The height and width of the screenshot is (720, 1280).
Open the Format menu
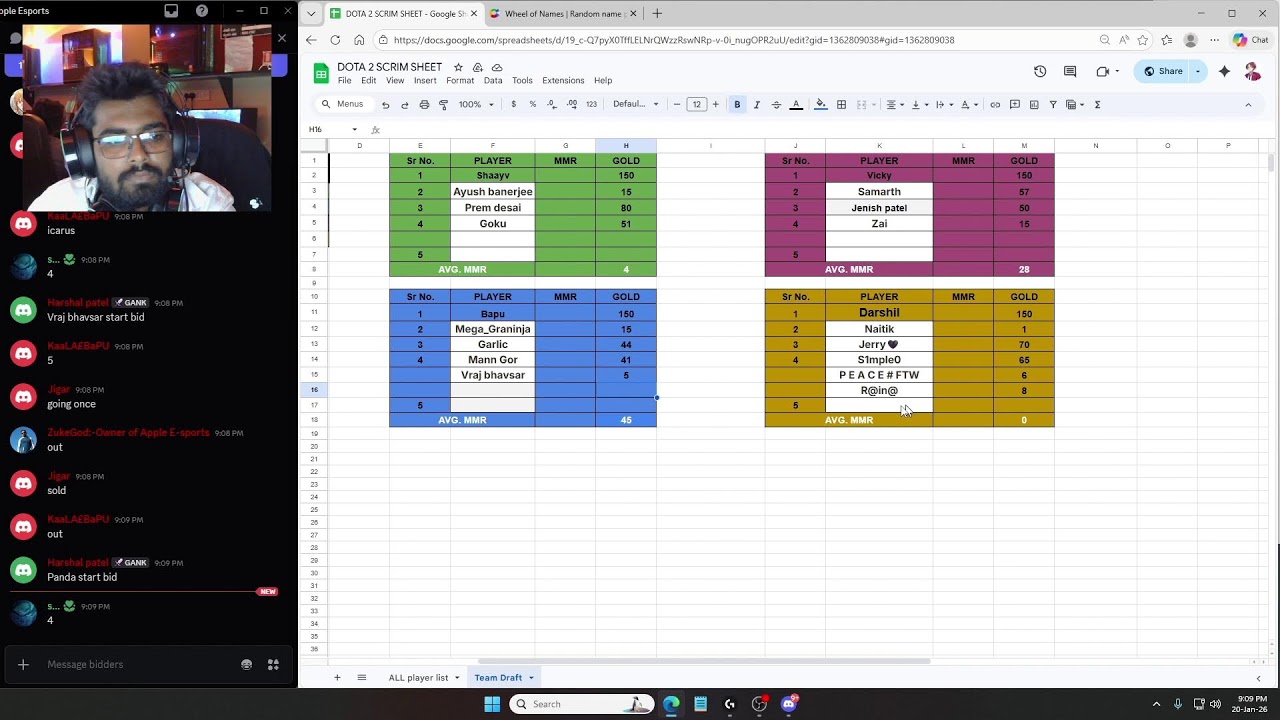pos(460,81)
